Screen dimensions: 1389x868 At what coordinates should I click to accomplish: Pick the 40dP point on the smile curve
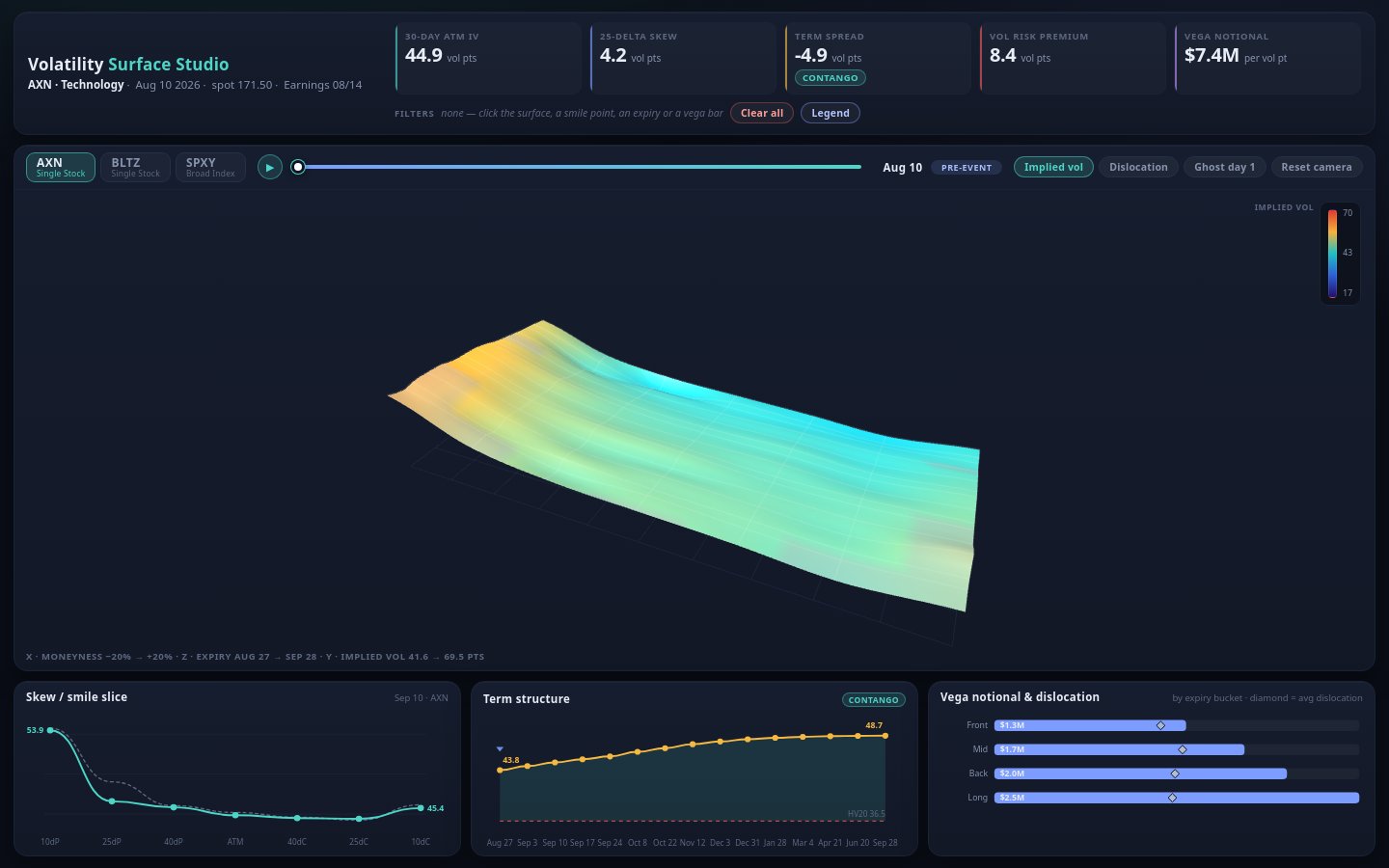tap(174, 807)
